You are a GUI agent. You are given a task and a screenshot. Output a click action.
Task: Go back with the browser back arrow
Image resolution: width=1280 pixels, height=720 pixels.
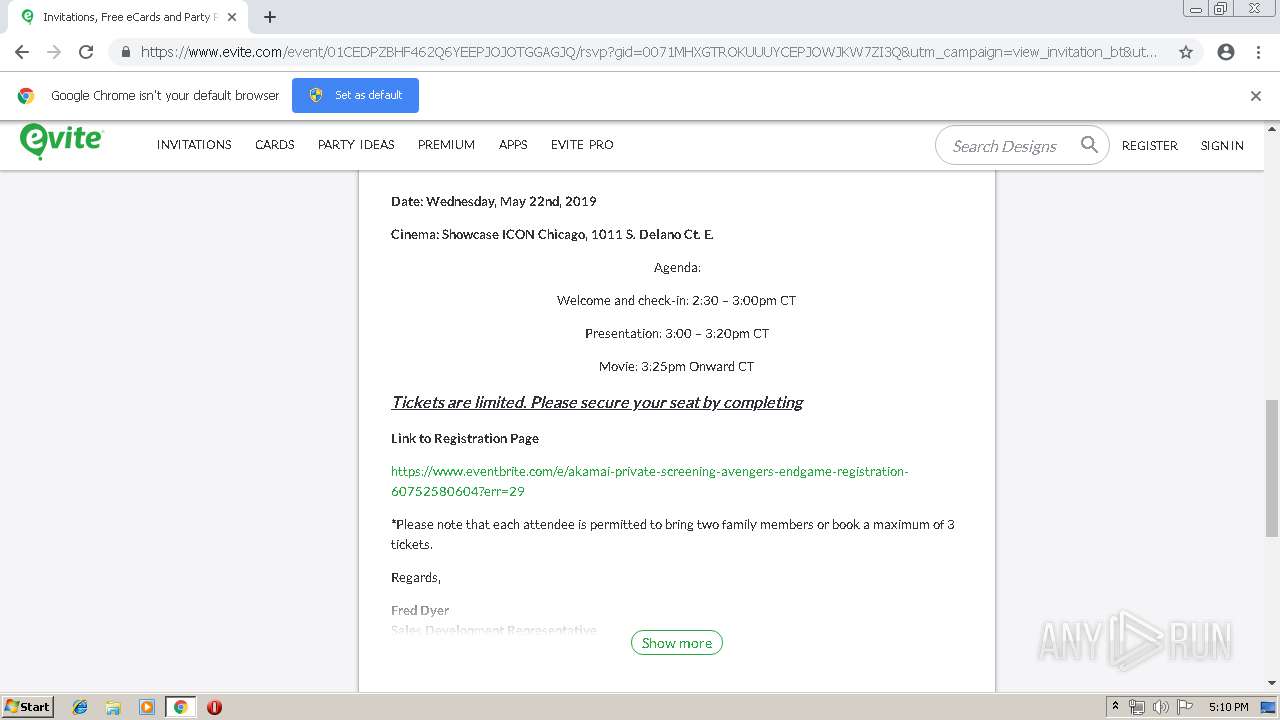(22, 52)
